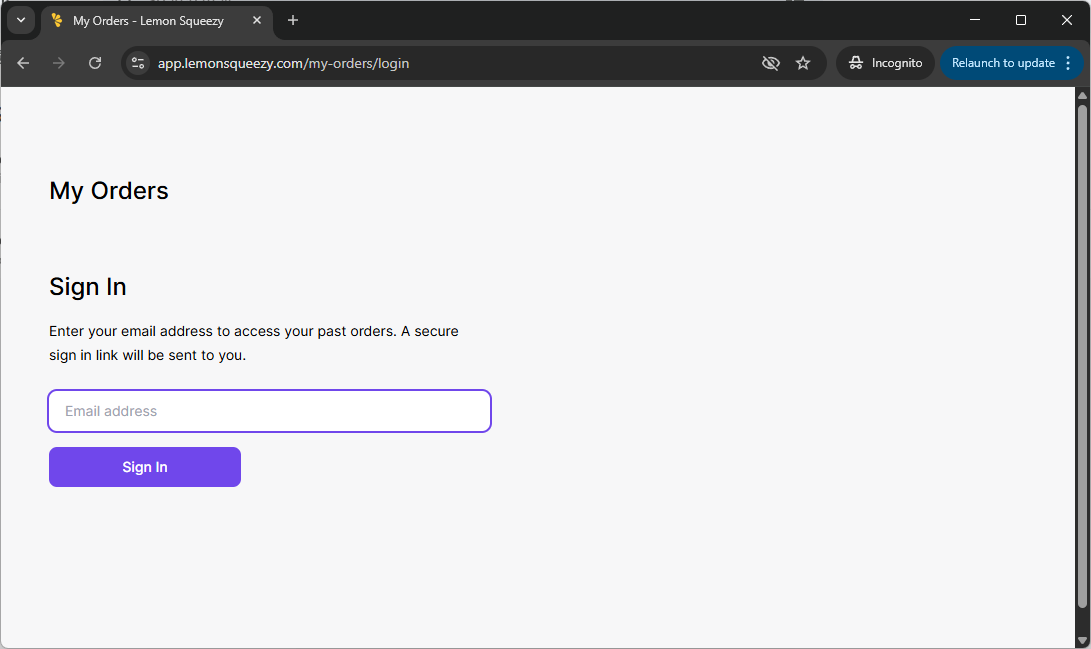The height and width of the screenshot is (649, 1091).
Task: Click Relaunch to update button
Action: [1002, 63]
